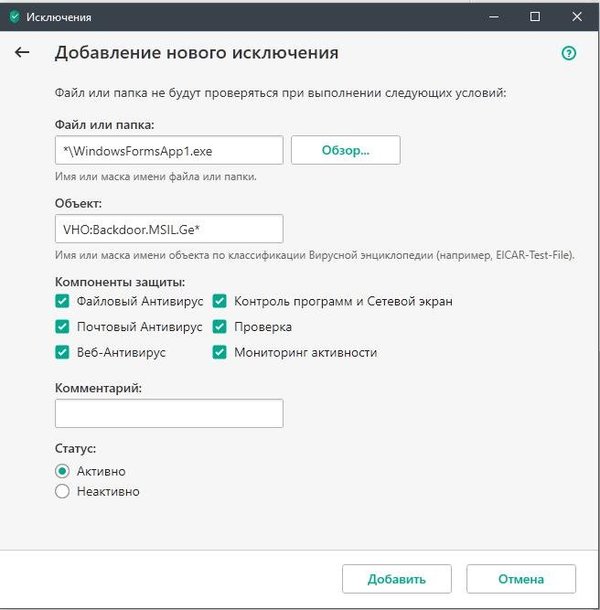Click the Добавить button
The height and width of the screenshot is (610, 600).
pyautogui.click(x=397, y=579)
